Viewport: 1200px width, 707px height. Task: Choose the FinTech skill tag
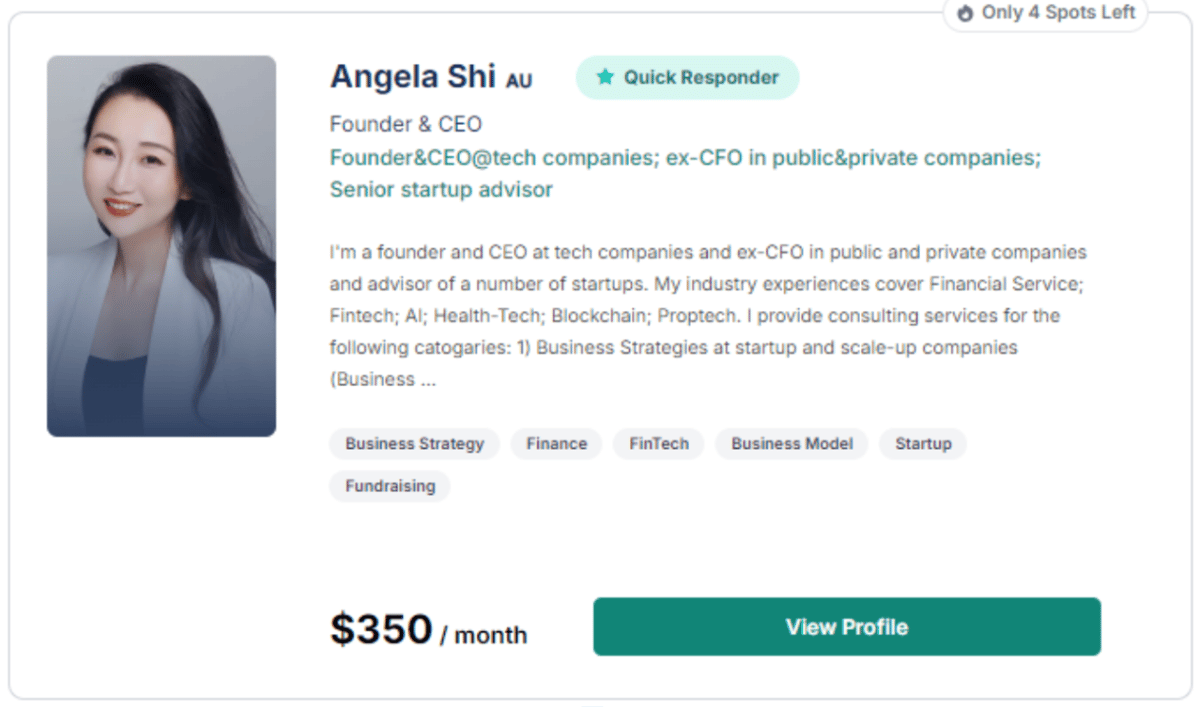(659, 444)
